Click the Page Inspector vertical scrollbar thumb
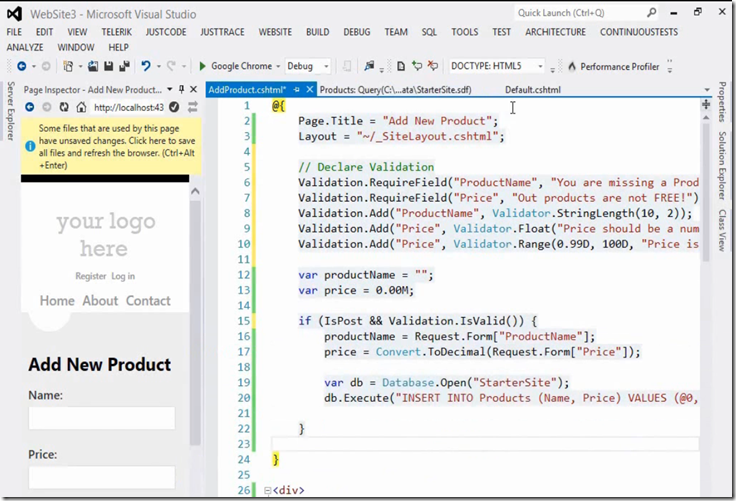 click(x=195, y=323)
